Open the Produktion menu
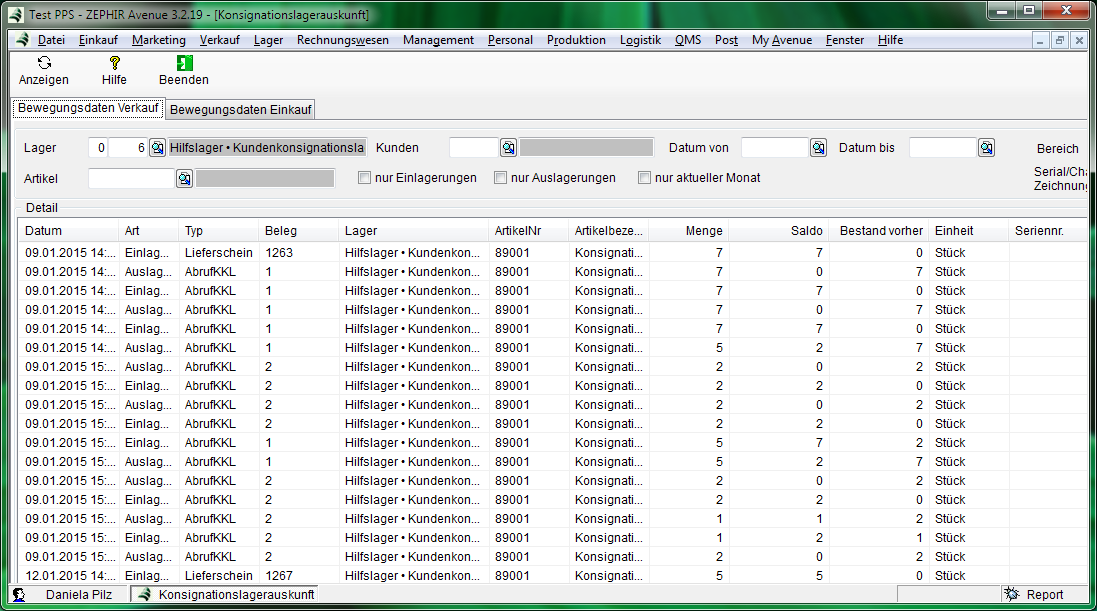1097x611 pixels. [x=576, y=40]
